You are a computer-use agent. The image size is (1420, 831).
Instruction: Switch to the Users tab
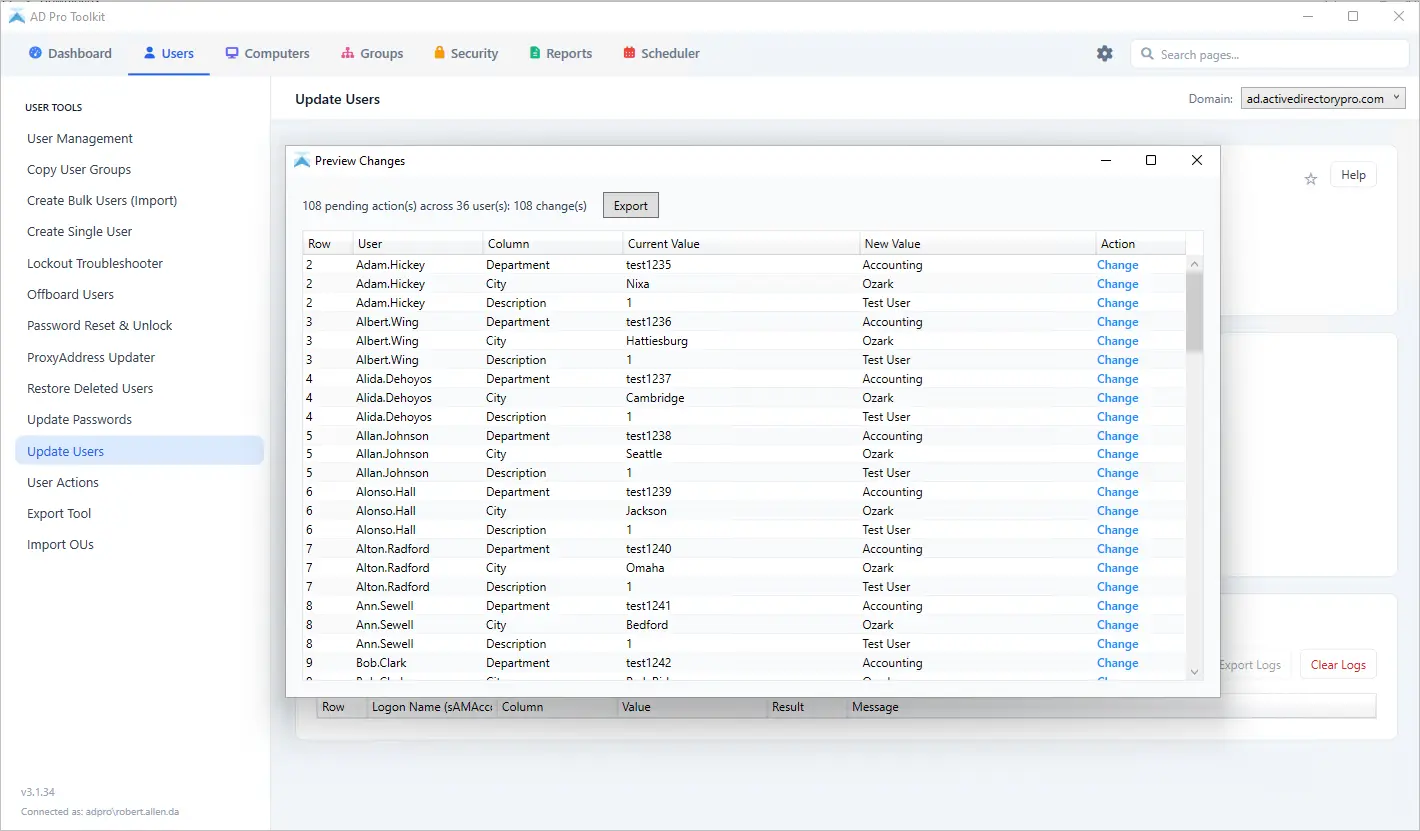click(x=169, y=54)
